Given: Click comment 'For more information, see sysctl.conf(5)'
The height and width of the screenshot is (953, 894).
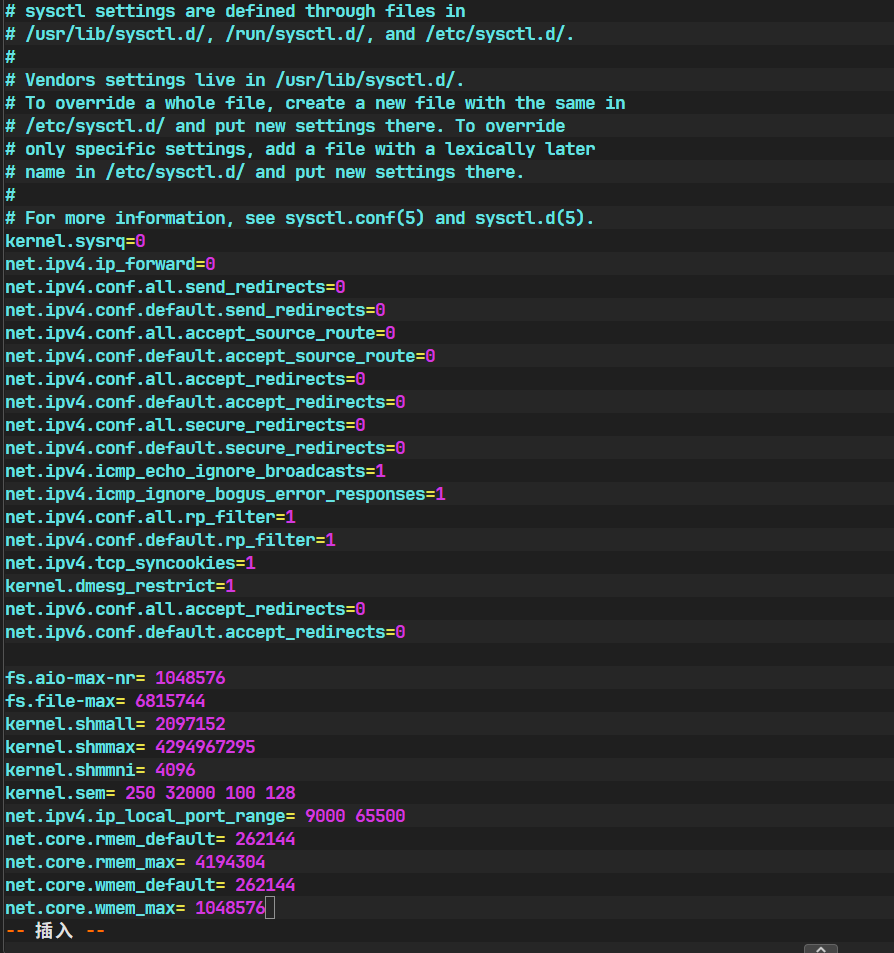Looking at the screenshot, I should click(300, 218).
